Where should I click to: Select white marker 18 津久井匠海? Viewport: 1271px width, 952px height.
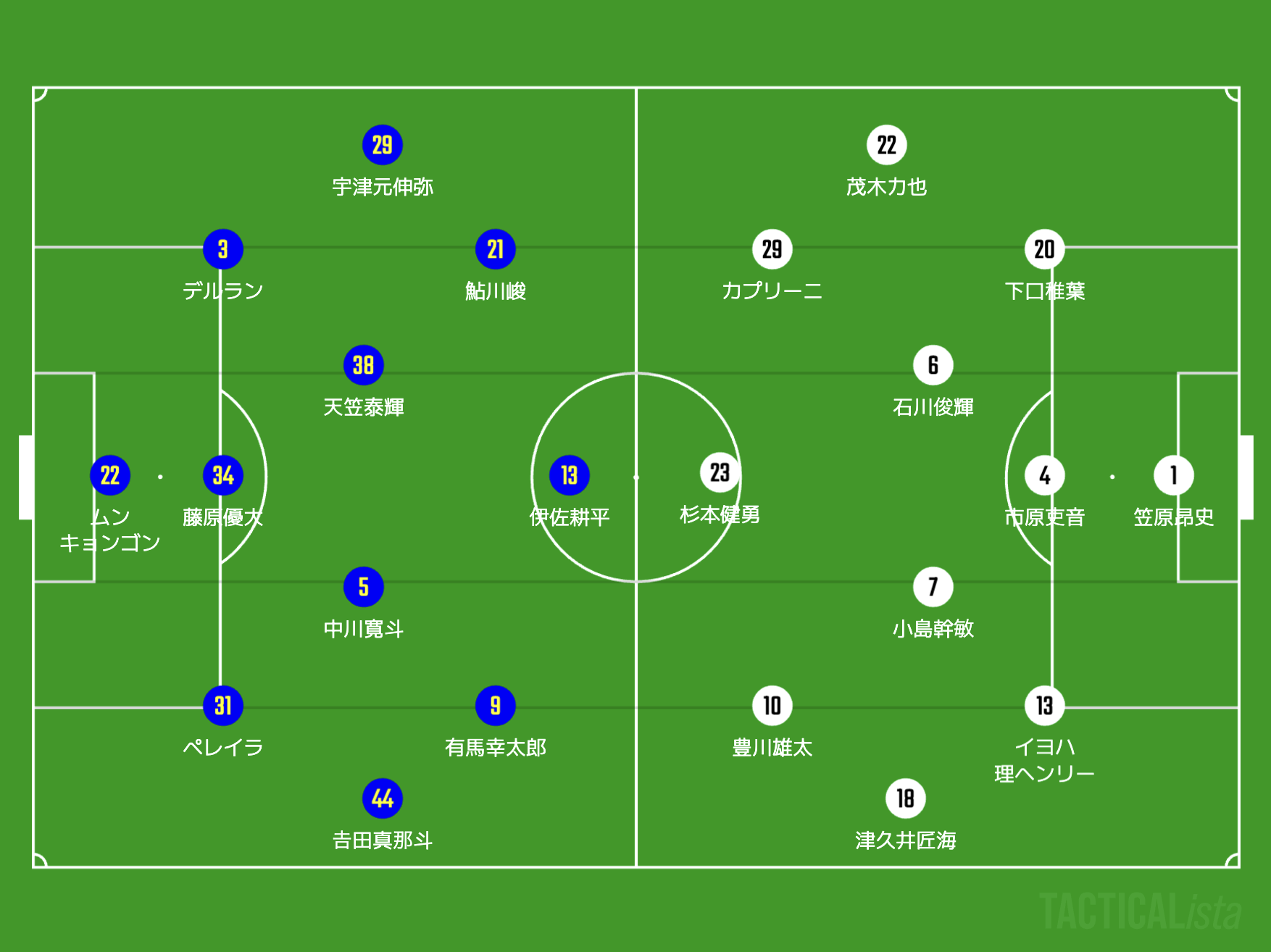(906, 798)
